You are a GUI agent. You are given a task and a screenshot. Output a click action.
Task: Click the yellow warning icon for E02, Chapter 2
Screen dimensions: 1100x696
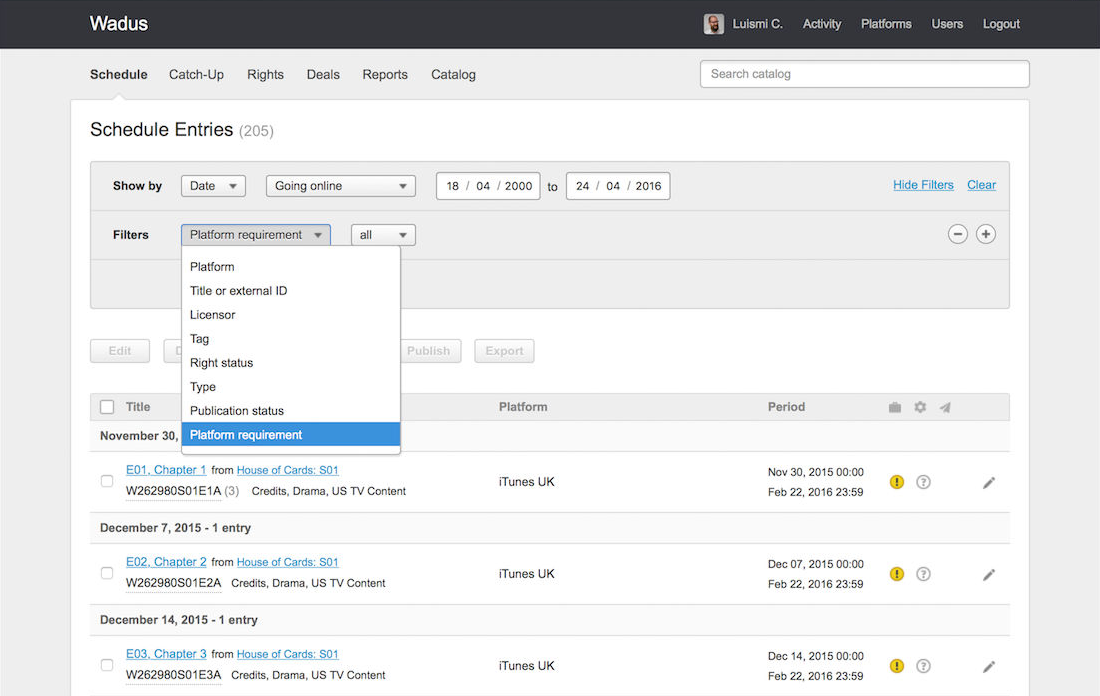[x=897, y=574]
